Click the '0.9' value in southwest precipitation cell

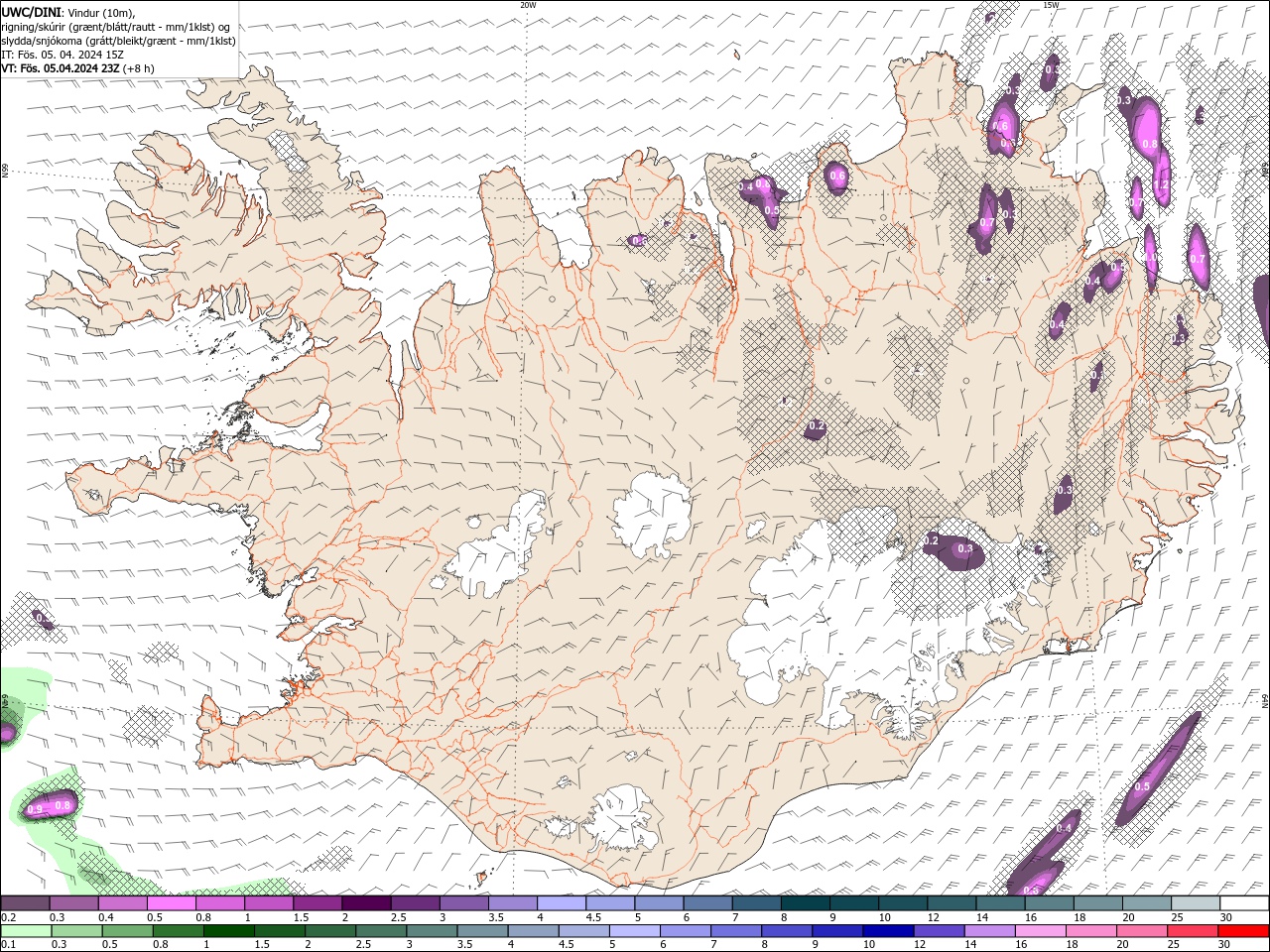coord(35,809)
